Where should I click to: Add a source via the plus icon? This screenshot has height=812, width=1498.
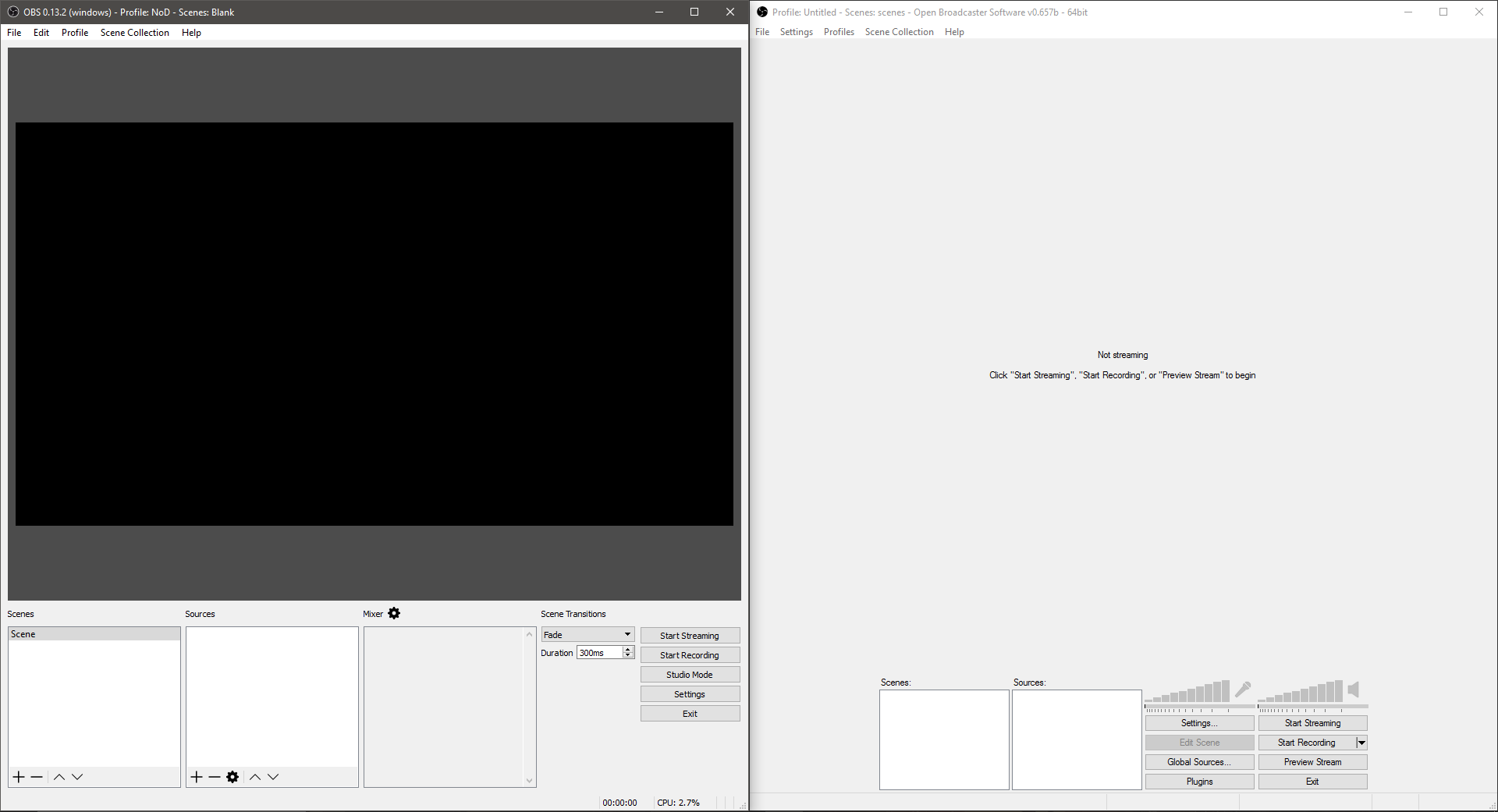coord(197,777)
